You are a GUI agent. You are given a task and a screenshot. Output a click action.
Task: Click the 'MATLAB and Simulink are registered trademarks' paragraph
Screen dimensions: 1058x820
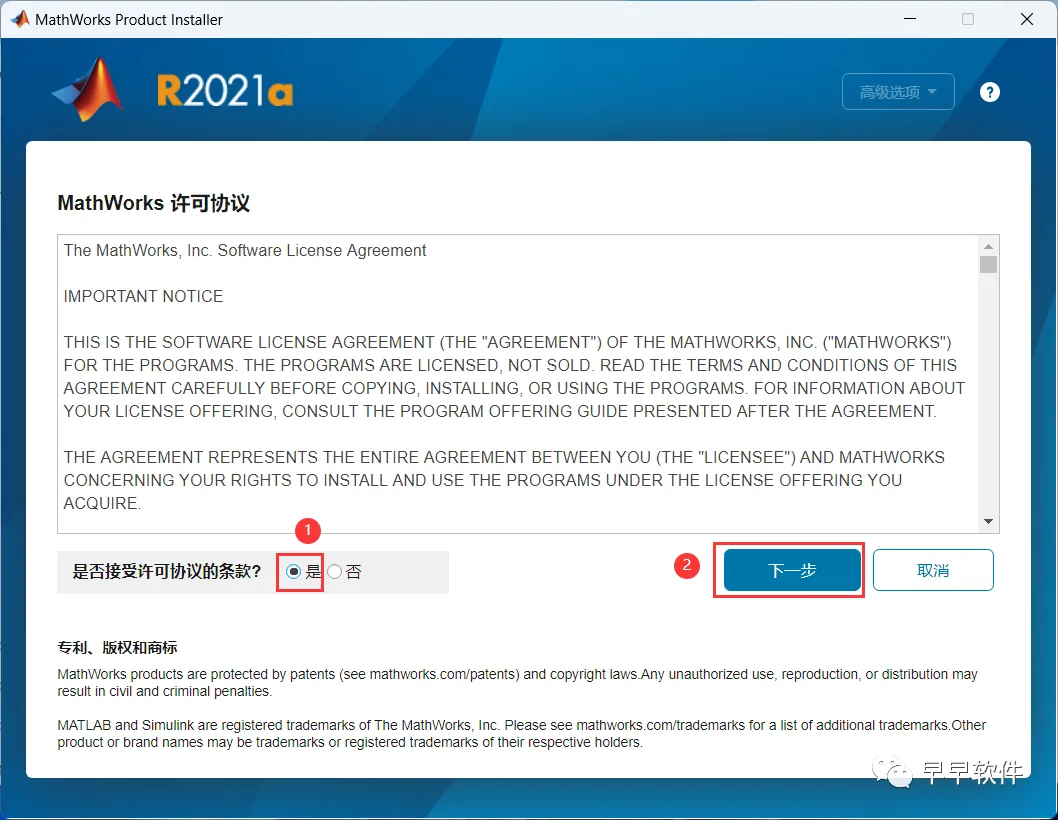point(521,734)
